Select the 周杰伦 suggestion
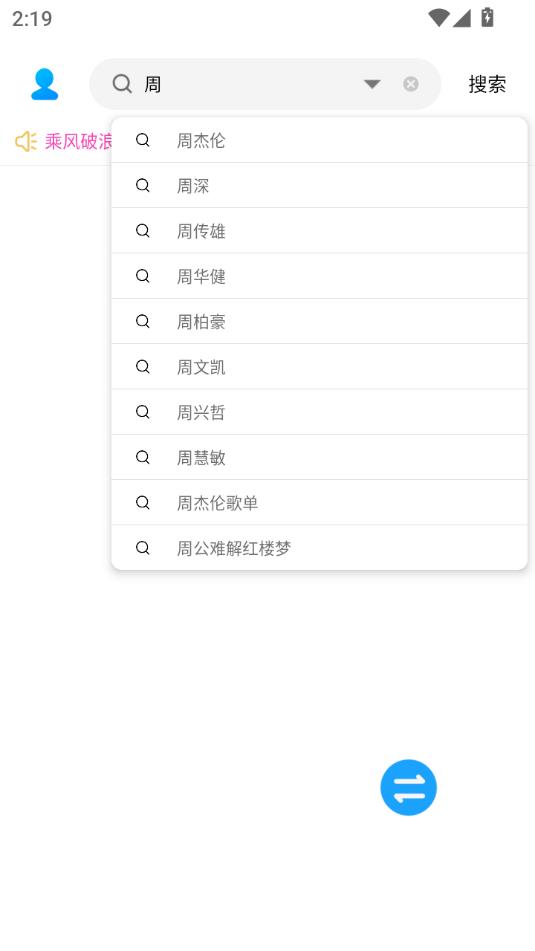This screenshot has width=535, height=951. click(320, 140)
